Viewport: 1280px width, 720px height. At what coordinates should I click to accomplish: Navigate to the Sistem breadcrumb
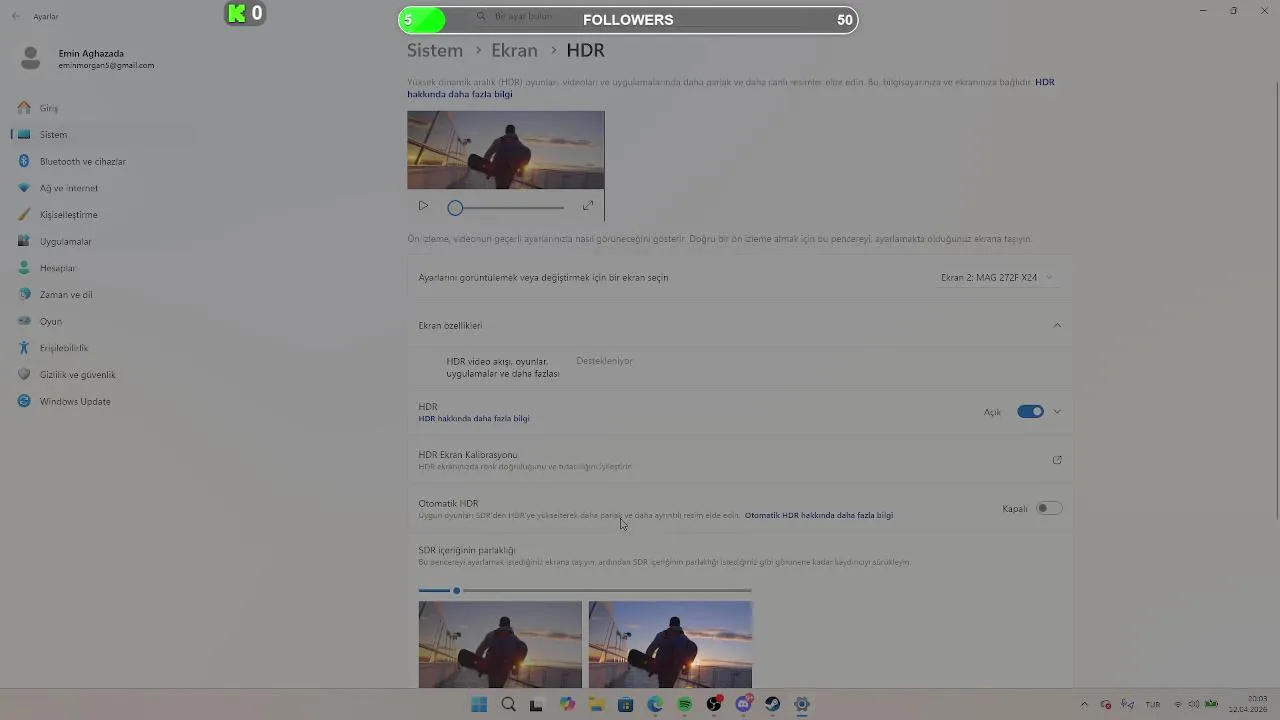435,50
